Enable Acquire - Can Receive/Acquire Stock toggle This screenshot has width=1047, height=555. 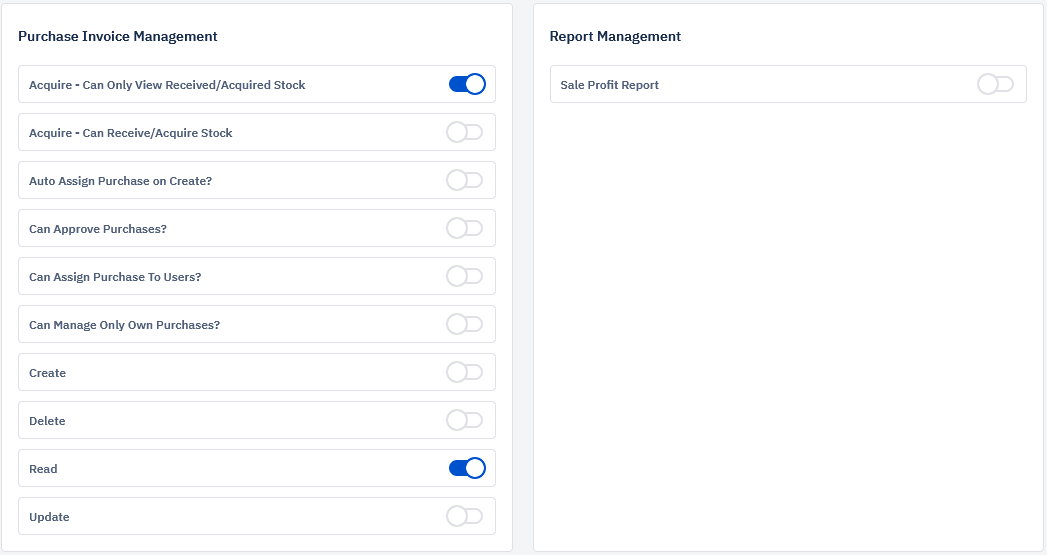(465, 132)
